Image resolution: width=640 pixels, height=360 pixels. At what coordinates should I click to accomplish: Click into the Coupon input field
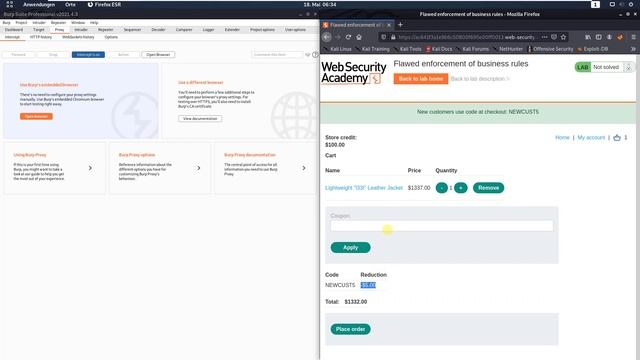tap(442, 226)
